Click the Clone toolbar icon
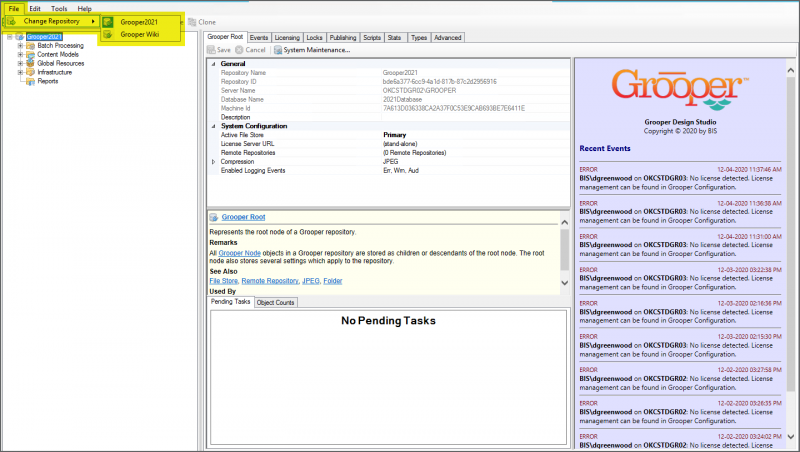The height and width of the screenshot is (452, 800). [x=192, y=22]
